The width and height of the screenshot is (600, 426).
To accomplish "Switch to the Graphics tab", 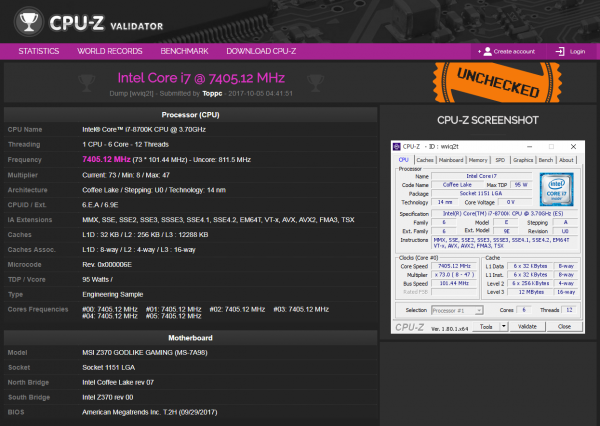I will (523, 160).
